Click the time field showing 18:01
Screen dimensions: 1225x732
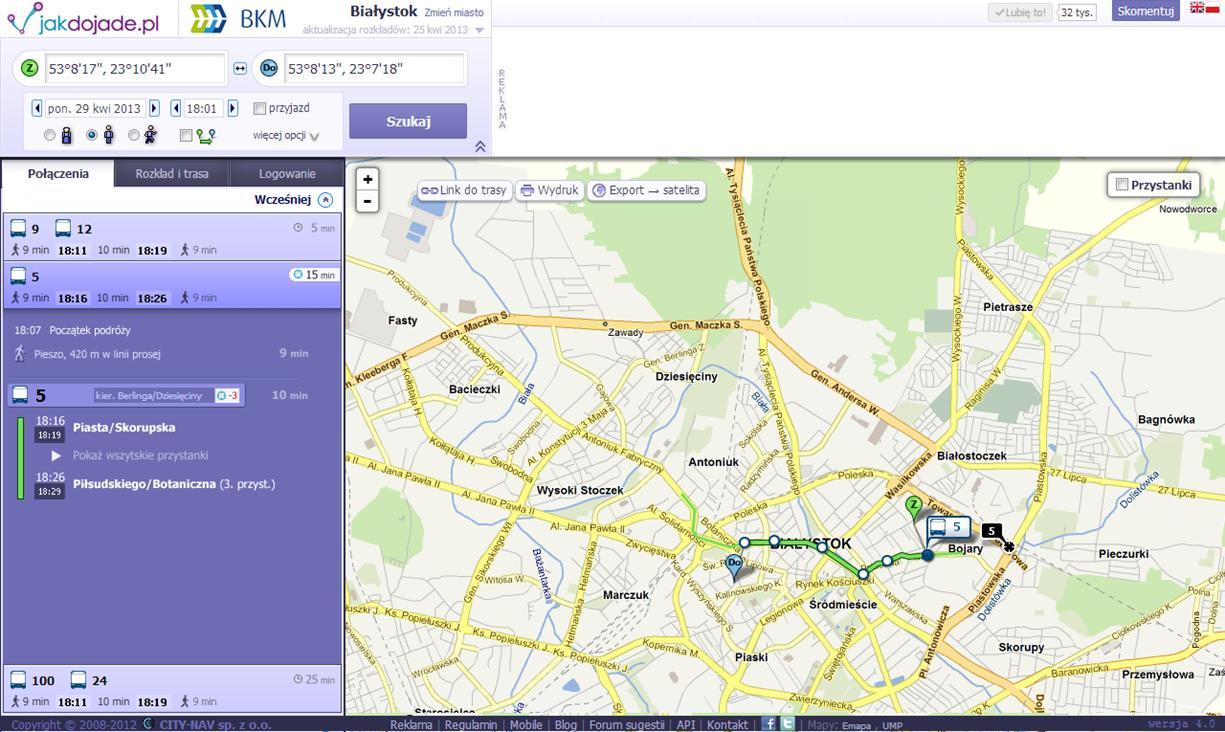204,108
